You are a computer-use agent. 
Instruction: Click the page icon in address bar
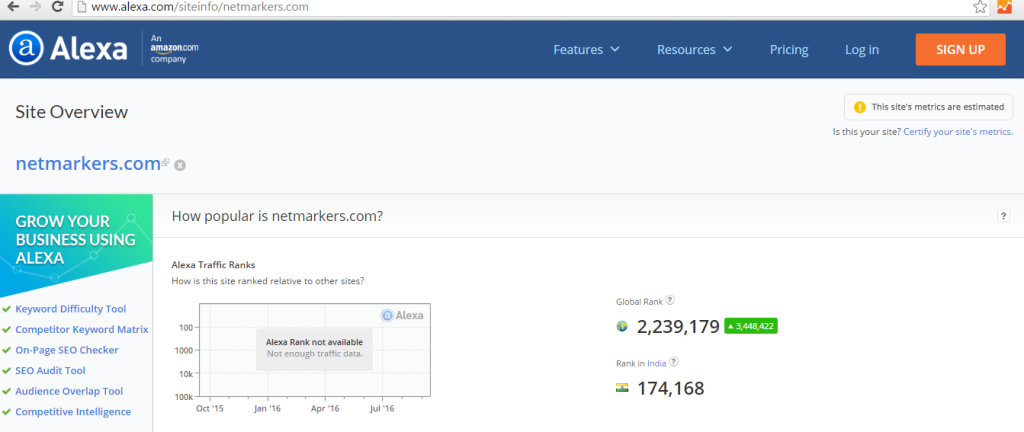[x=81, y=7]
